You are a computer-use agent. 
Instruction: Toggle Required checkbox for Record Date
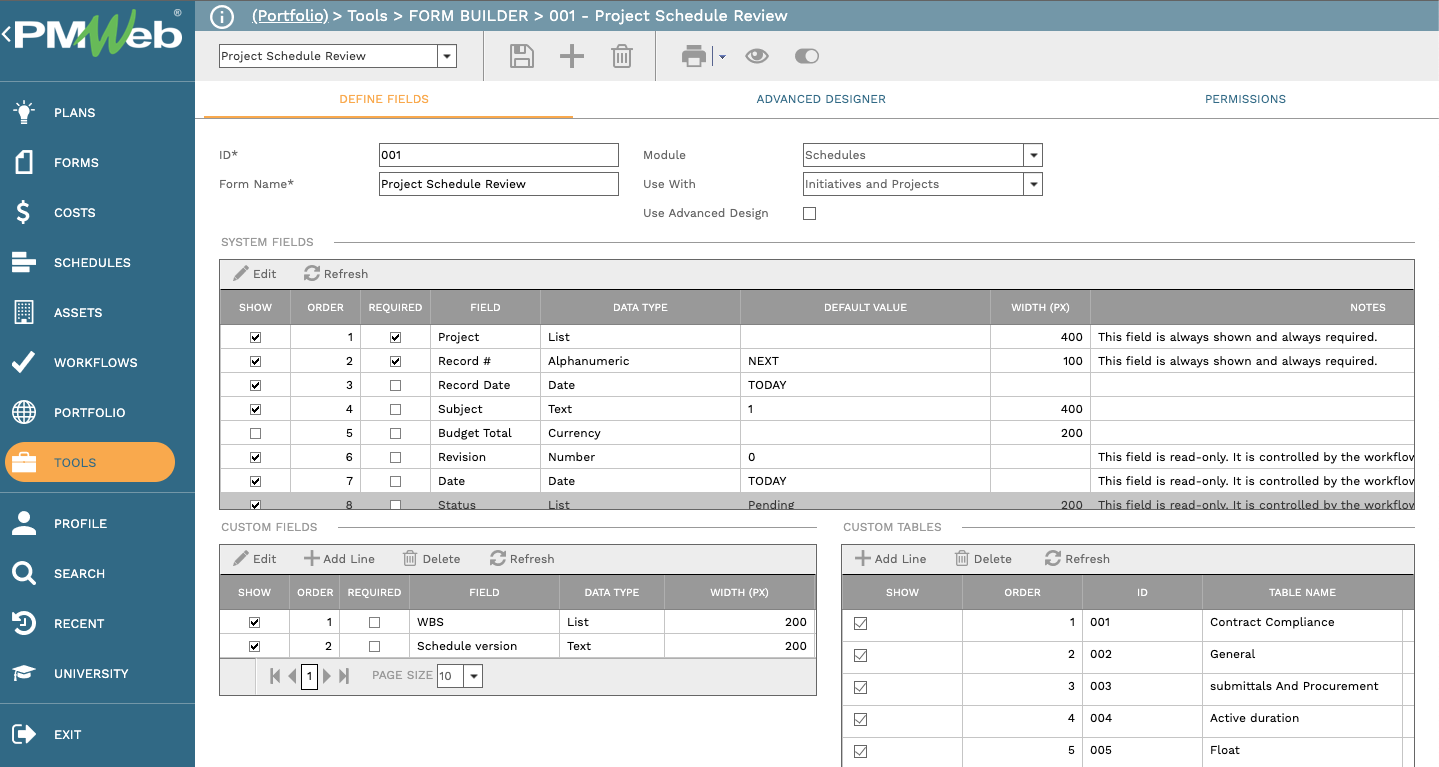click(x=395, y=386)
